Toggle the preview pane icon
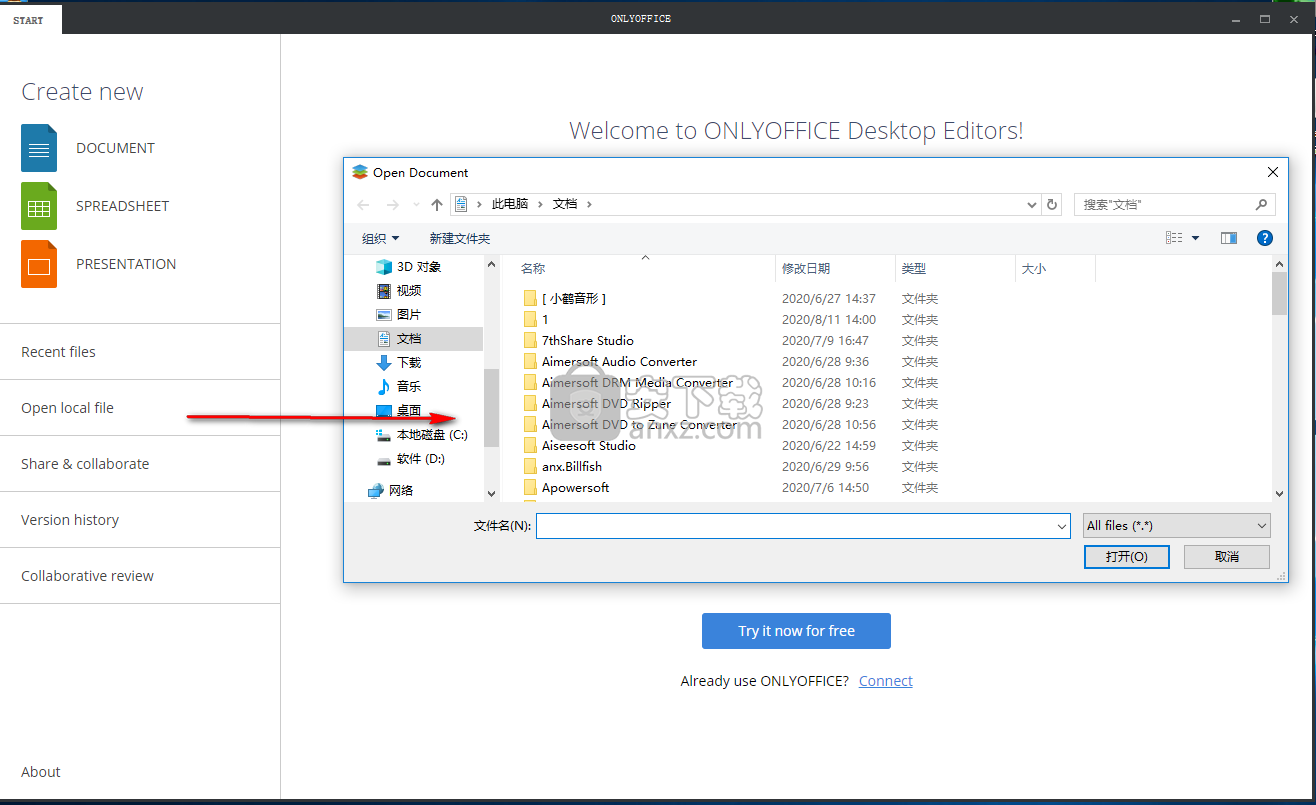This screenshot has height=805, width=1316. pyautogui.click(x=1229, y=238)
